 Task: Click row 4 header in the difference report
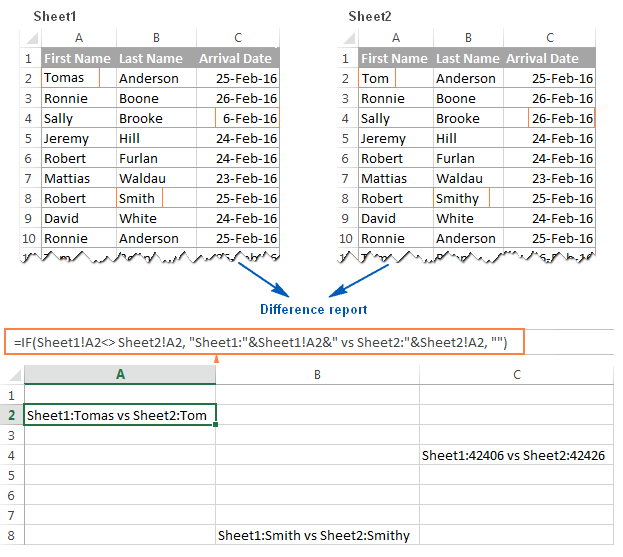coord(12,455)
